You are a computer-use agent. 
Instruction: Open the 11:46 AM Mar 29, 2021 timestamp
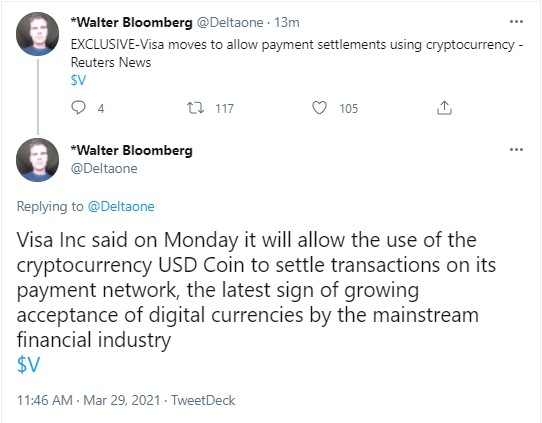[88, 400]
